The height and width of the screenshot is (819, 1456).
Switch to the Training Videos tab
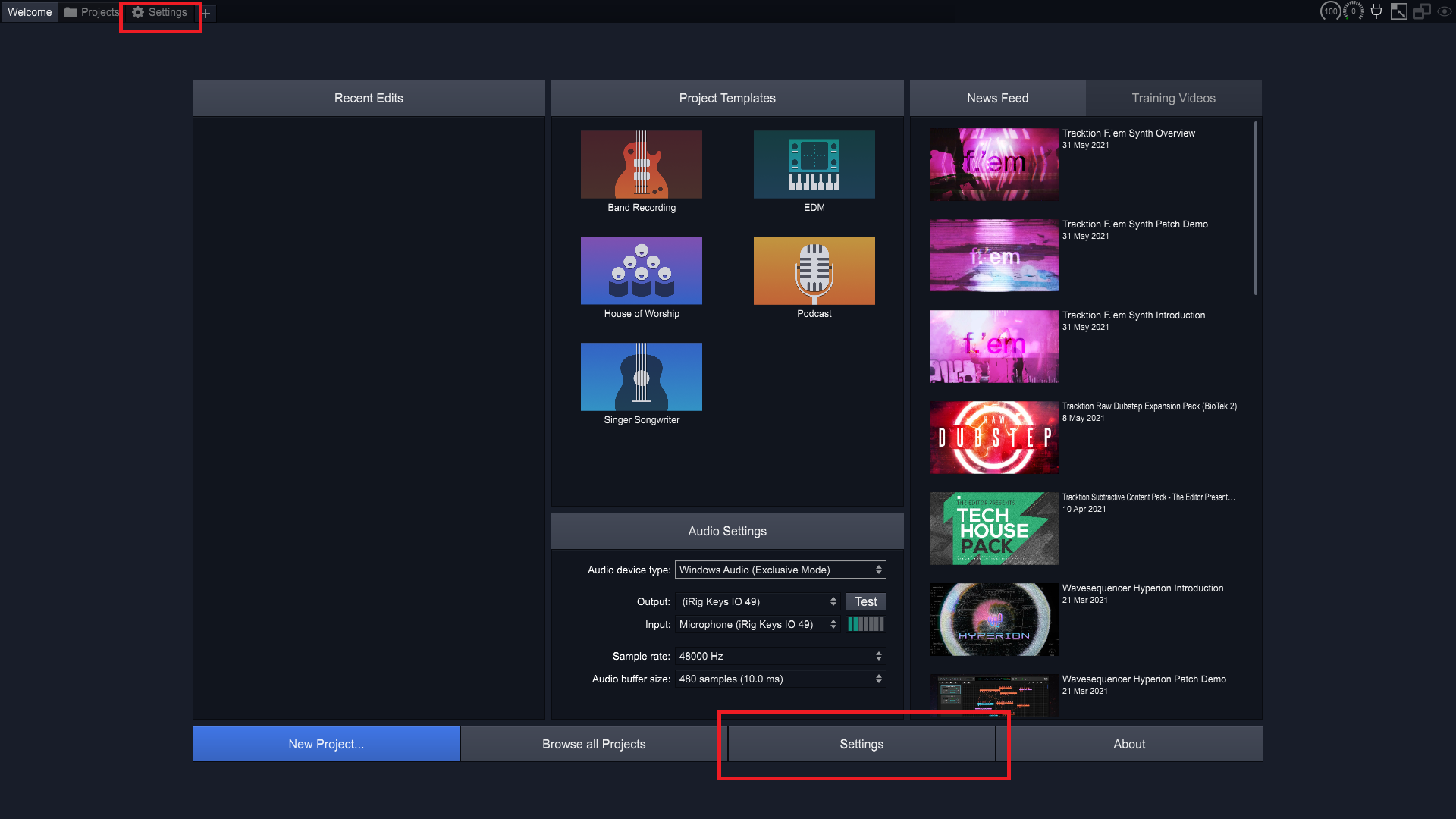(x=1173, y=98)
